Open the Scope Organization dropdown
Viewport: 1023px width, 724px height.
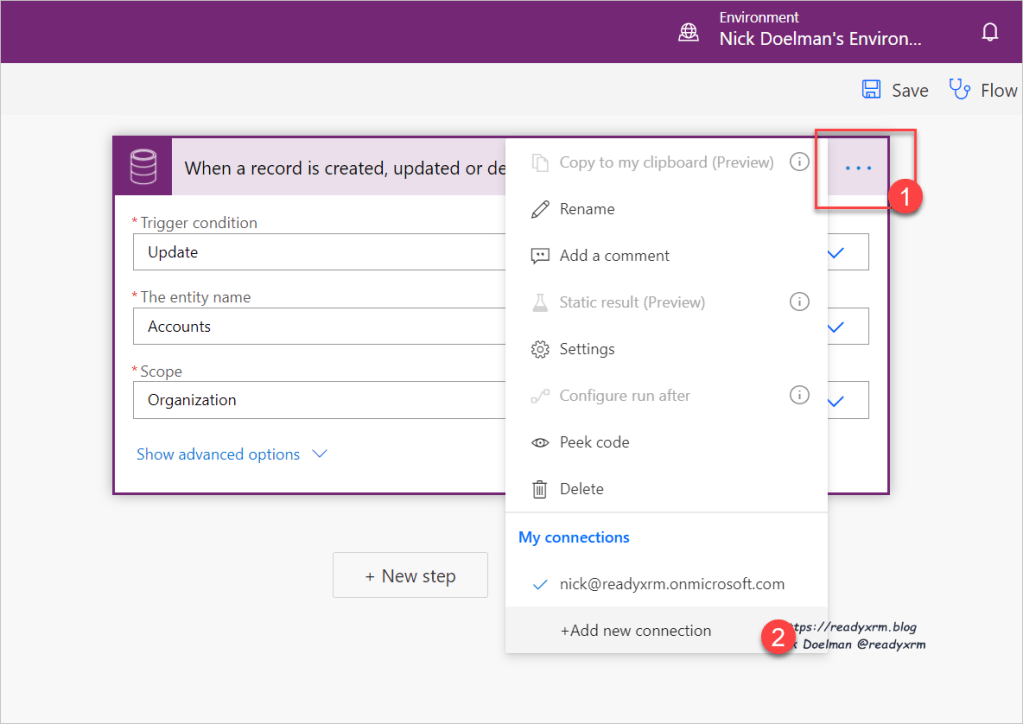click(836, 400)
